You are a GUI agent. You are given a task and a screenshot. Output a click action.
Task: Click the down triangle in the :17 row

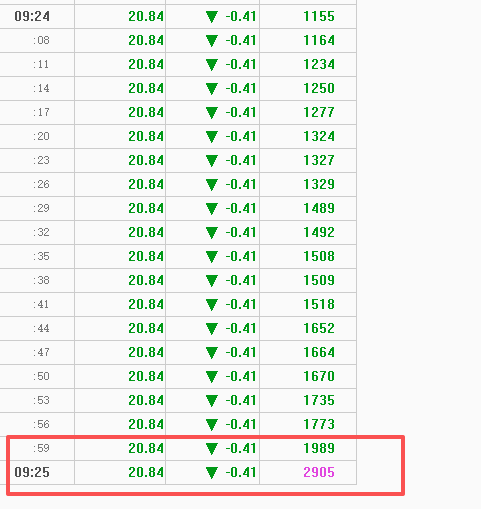[x=212, y=113]
